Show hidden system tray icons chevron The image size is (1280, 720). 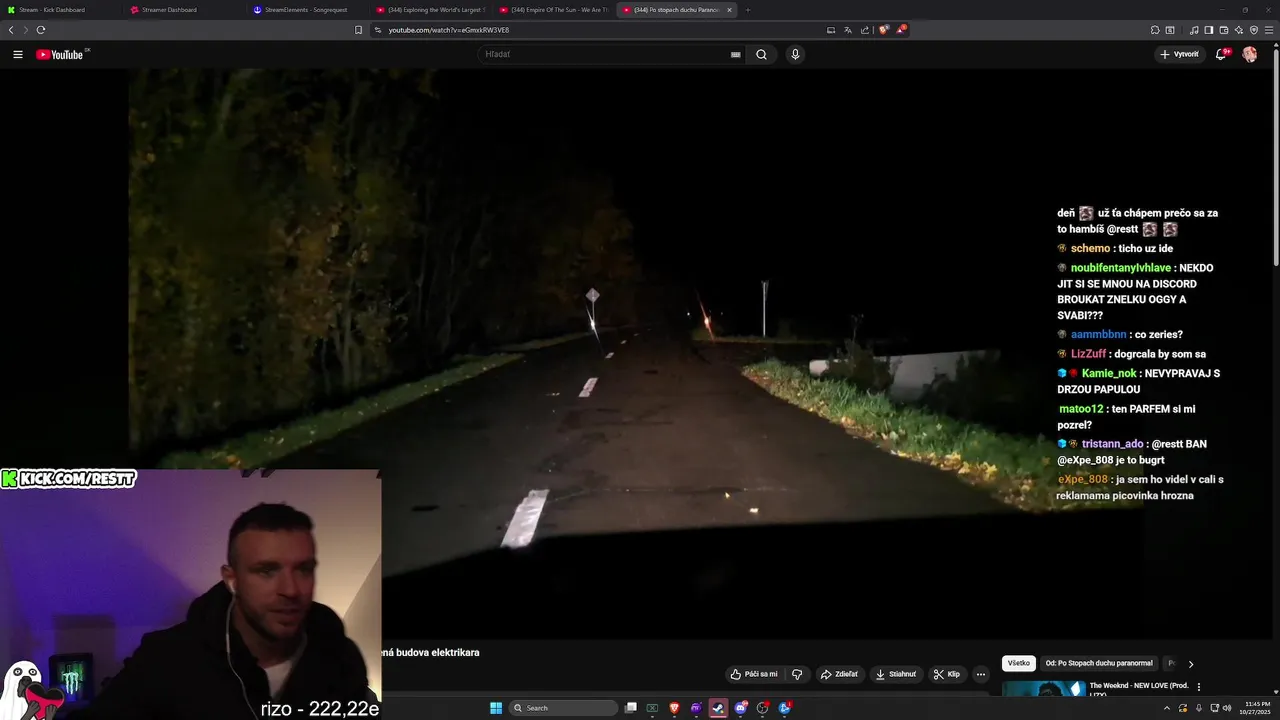pos(1167,708)
